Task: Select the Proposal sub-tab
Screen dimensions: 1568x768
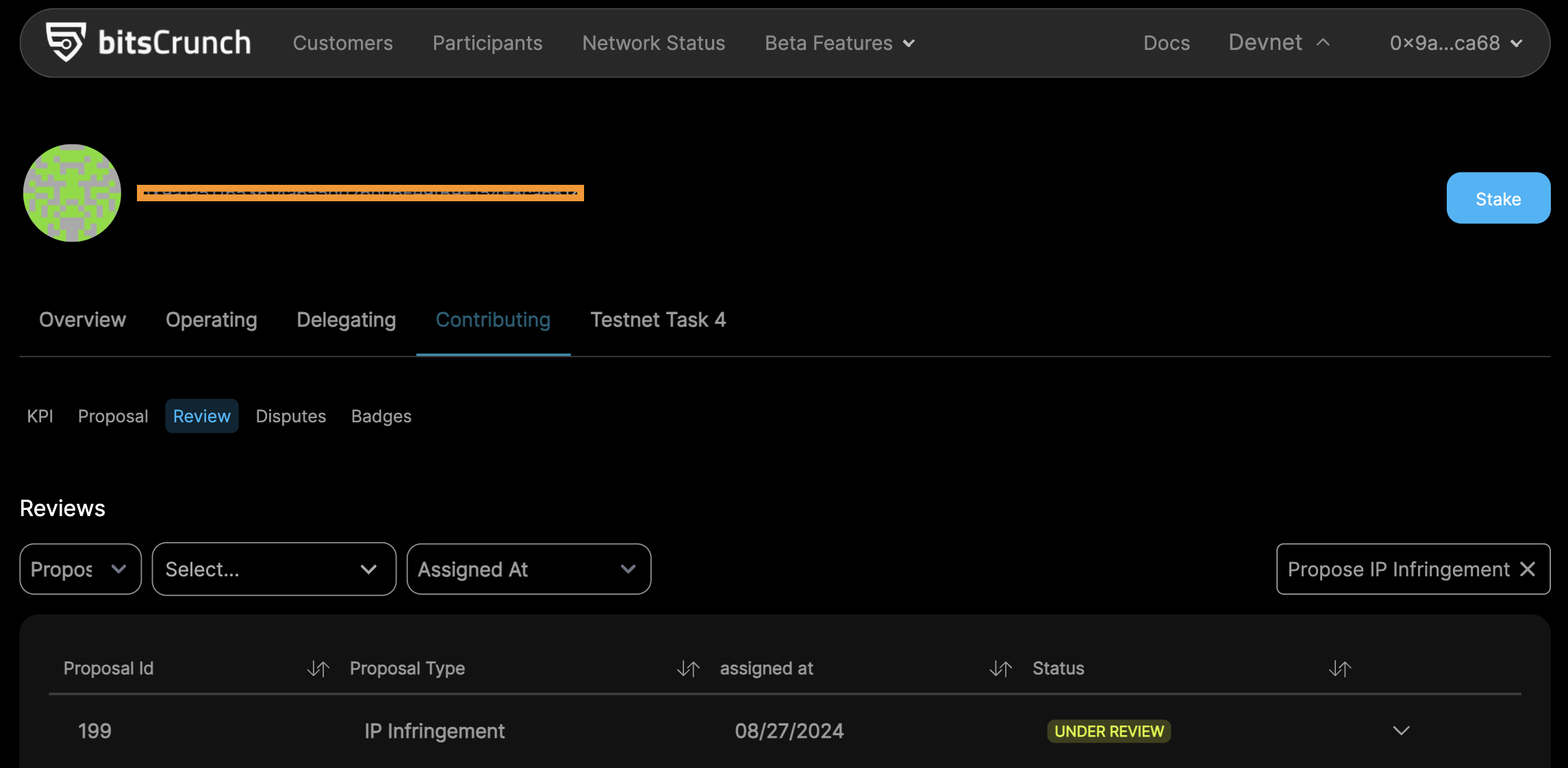Action: 113,416
